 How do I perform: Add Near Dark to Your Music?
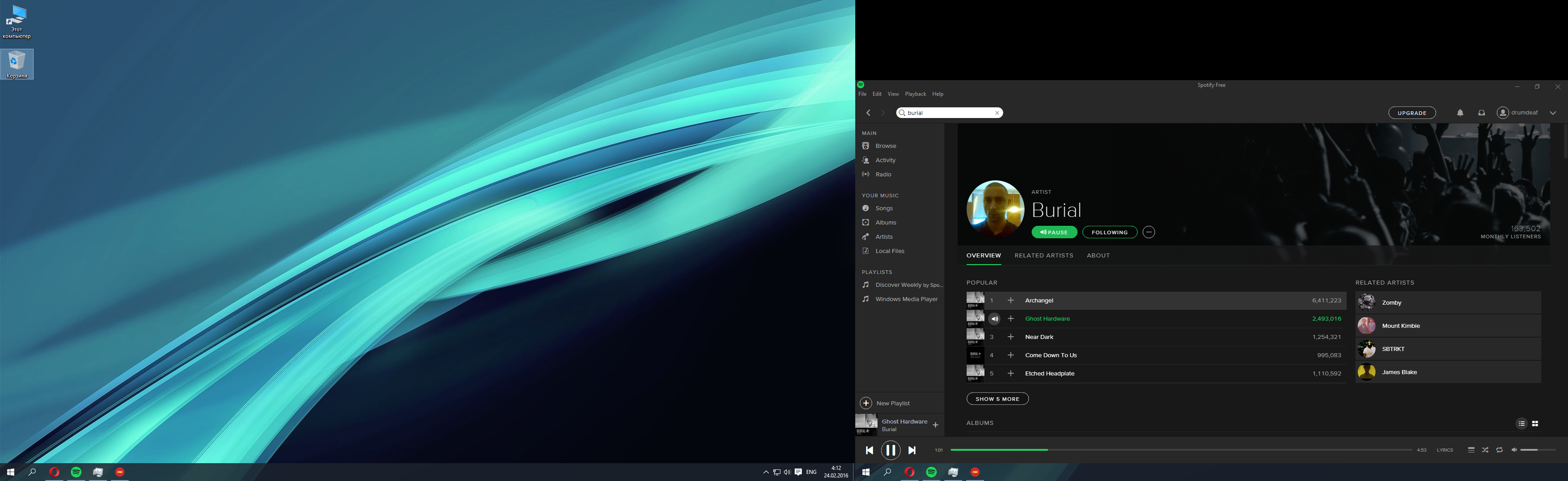click(x=1011, y=337)
